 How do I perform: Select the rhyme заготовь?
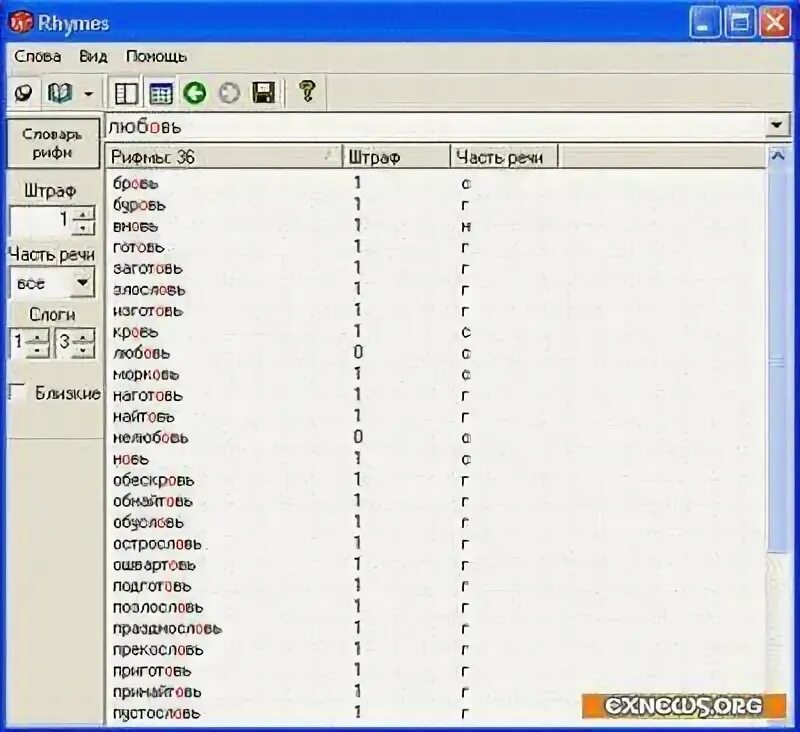[x=148, y=269]
